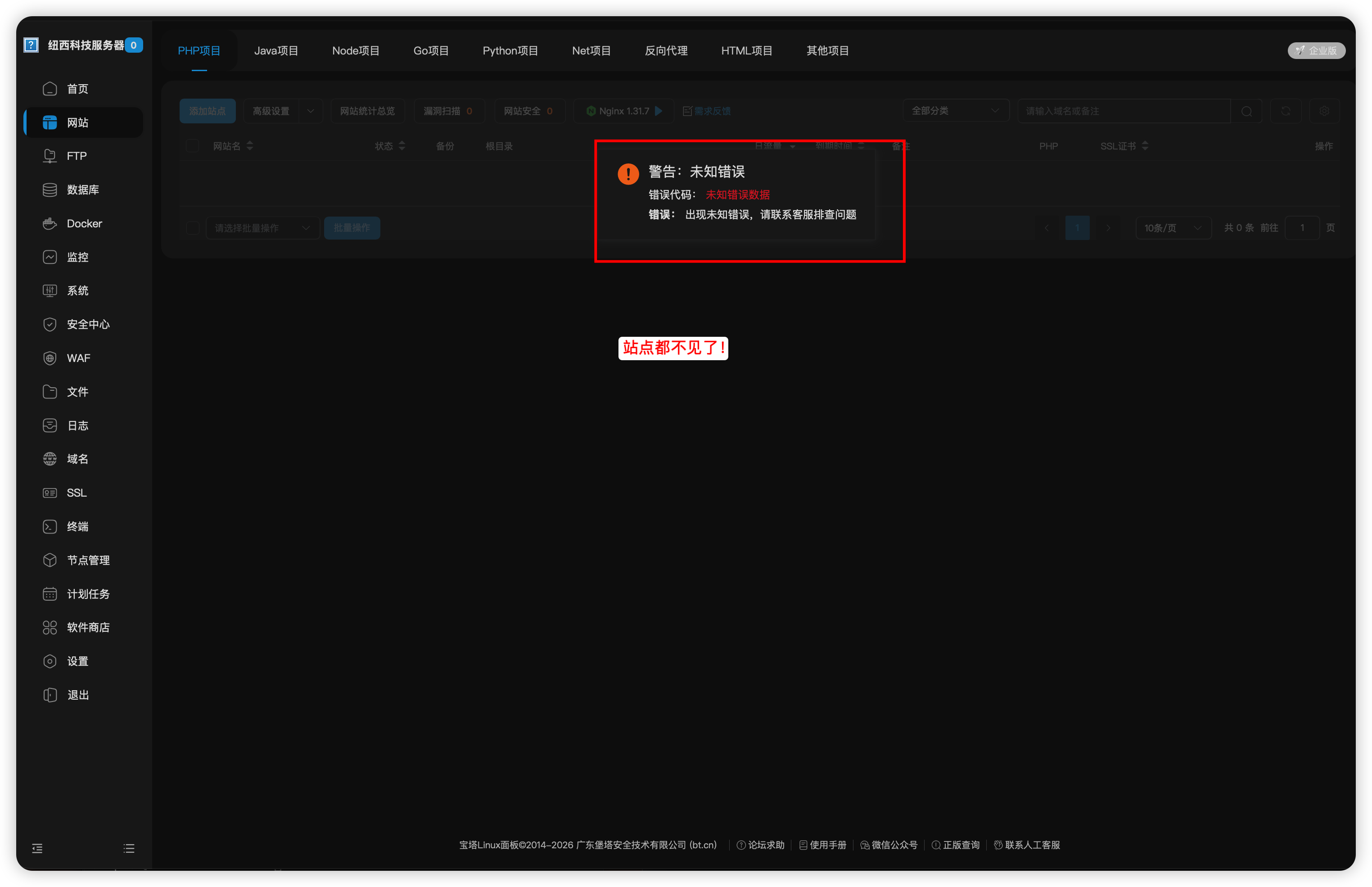Open the 监控 monitoring icon

50,257
